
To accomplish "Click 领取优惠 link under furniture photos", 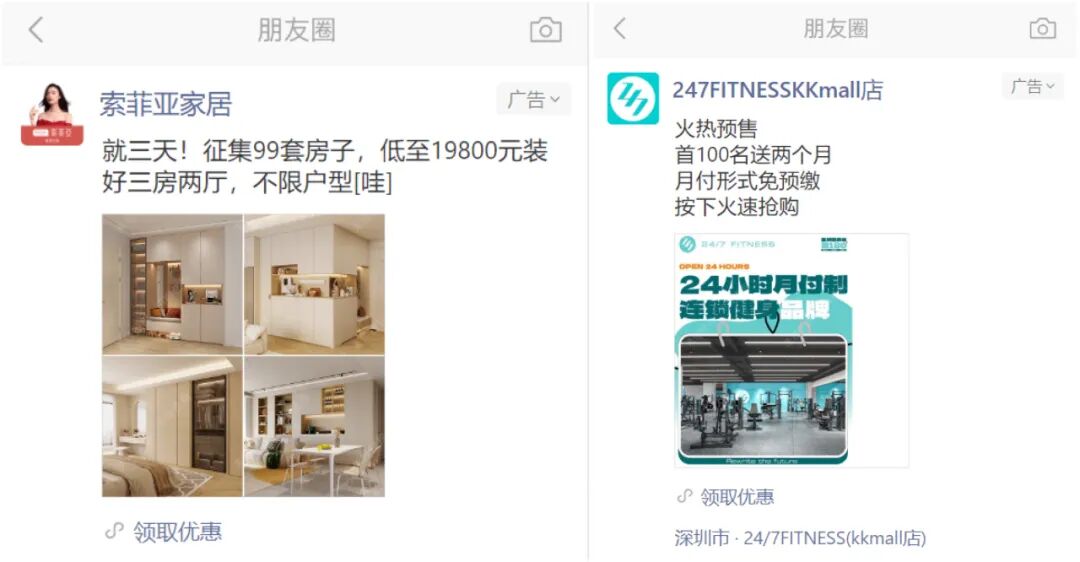I will click(x=177, y=532).
